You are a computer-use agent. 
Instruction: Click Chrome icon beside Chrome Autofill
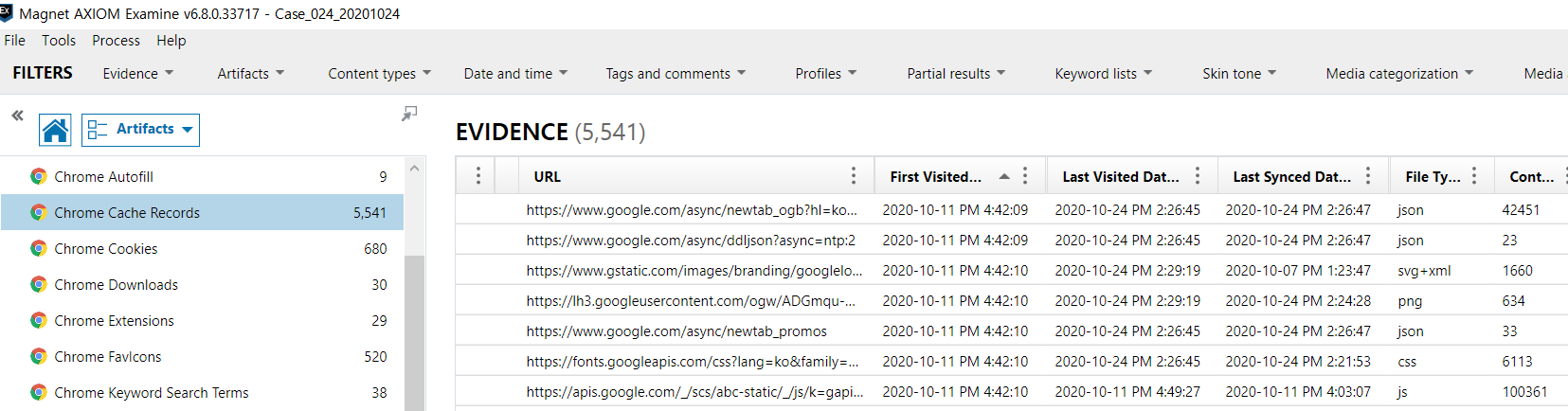click(x=39, y=176)
